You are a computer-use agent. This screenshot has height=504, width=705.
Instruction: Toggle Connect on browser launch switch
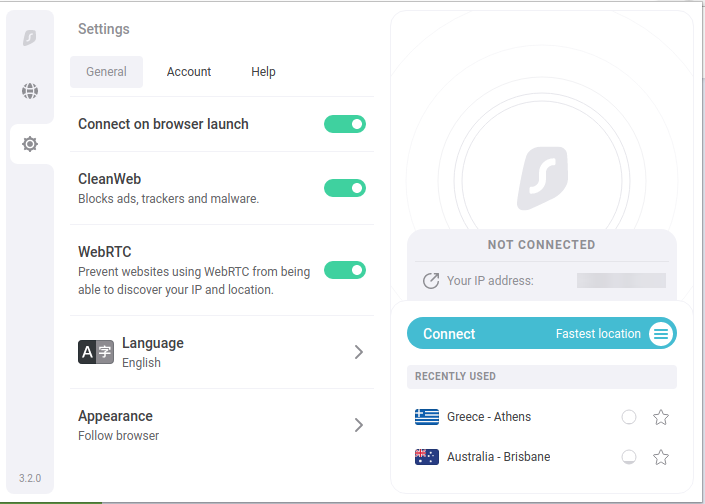tap(345, 124)
